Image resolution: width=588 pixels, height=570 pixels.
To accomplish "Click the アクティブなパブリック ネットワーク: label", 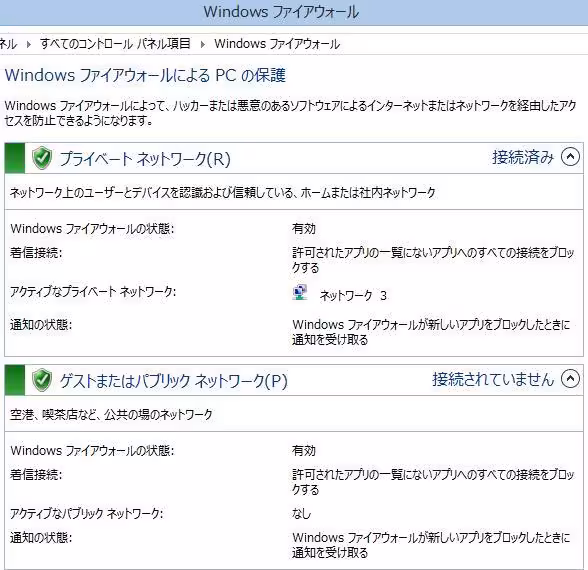I will pos(87,513).
